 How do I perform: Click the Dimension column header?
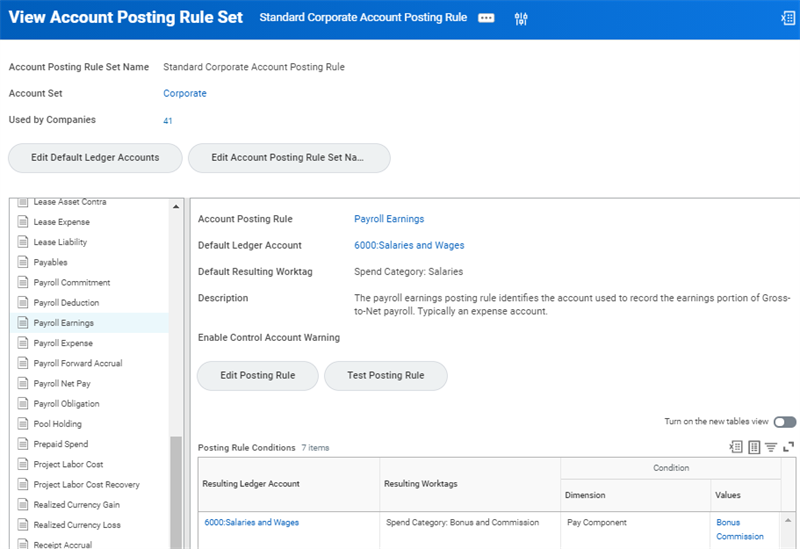(635, 495)
